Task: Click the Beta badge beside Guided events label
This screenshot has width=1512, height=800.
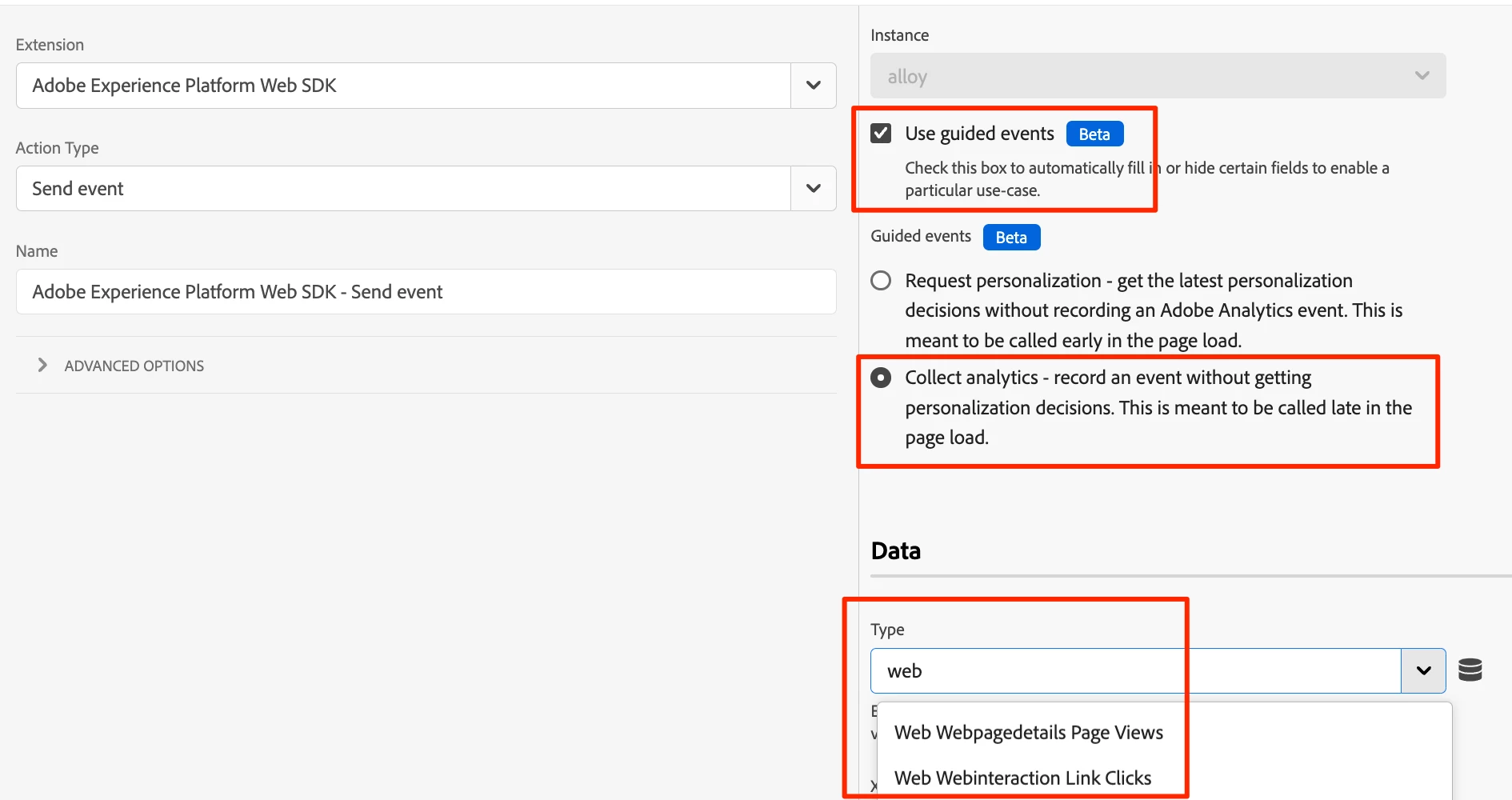Action: coord(1011,238)
